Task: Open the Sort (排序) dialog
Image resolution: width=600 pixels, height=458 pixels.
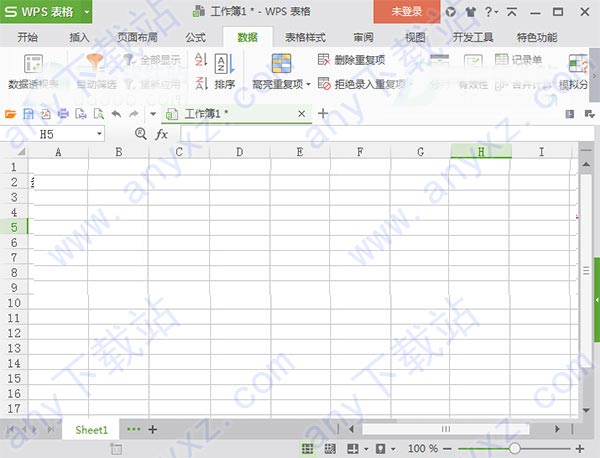Action: click(224, 72)
